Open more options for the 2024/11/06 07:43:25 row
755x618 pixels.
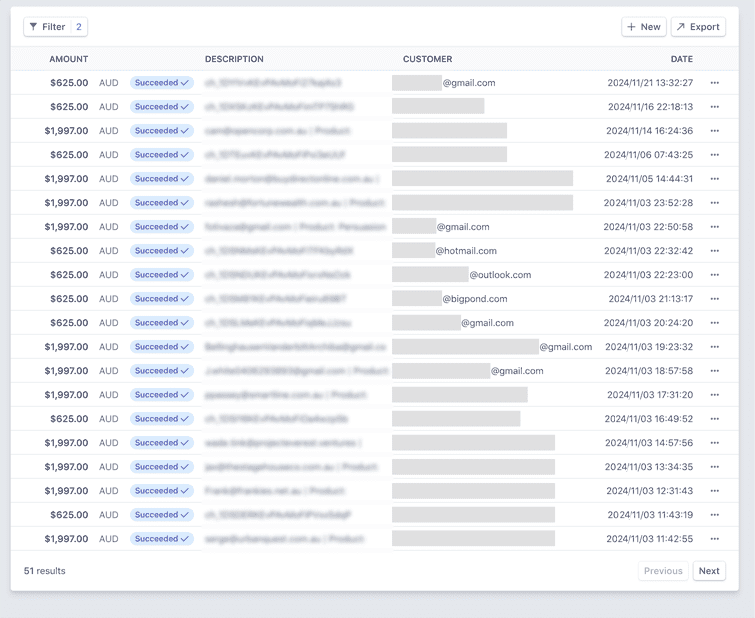click(715, 155)
